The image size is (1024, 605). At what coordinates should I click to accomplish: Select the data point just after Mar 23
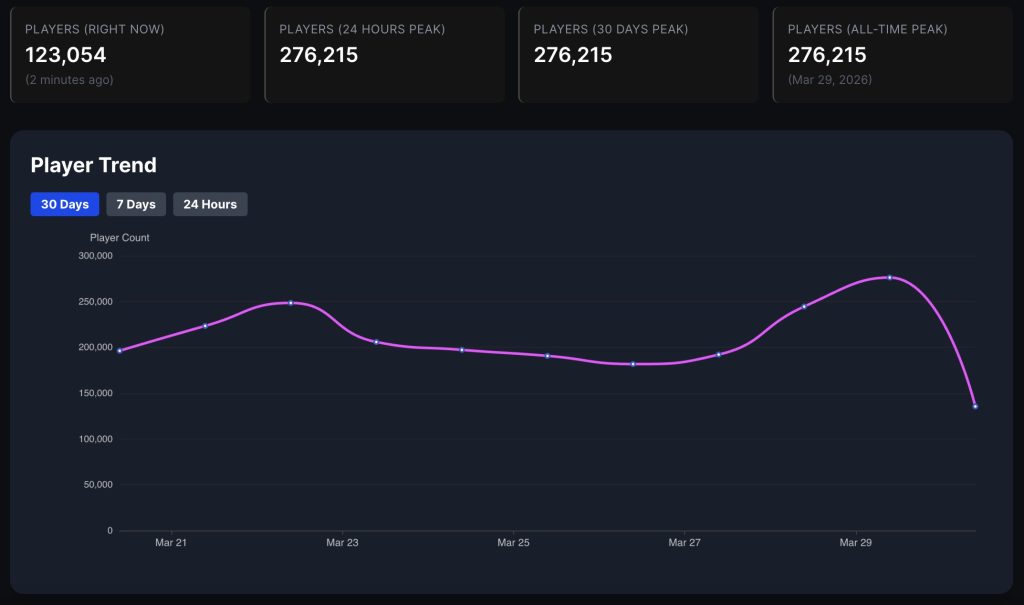click(x=376, y=342)
